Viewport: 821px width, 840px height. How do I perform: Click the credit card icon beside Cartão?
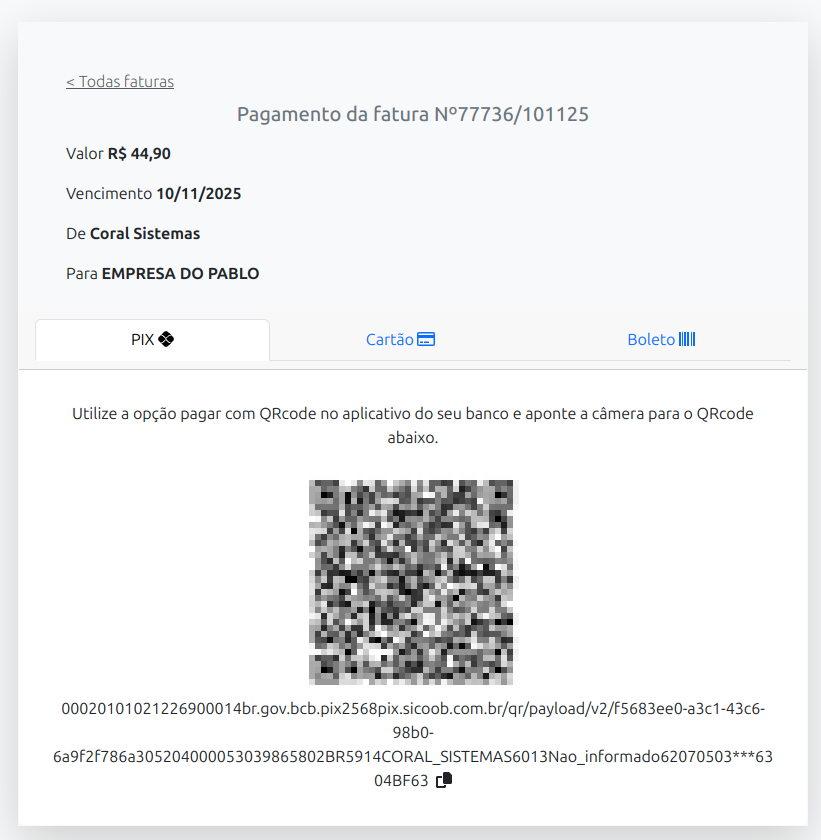pos(426,339)
